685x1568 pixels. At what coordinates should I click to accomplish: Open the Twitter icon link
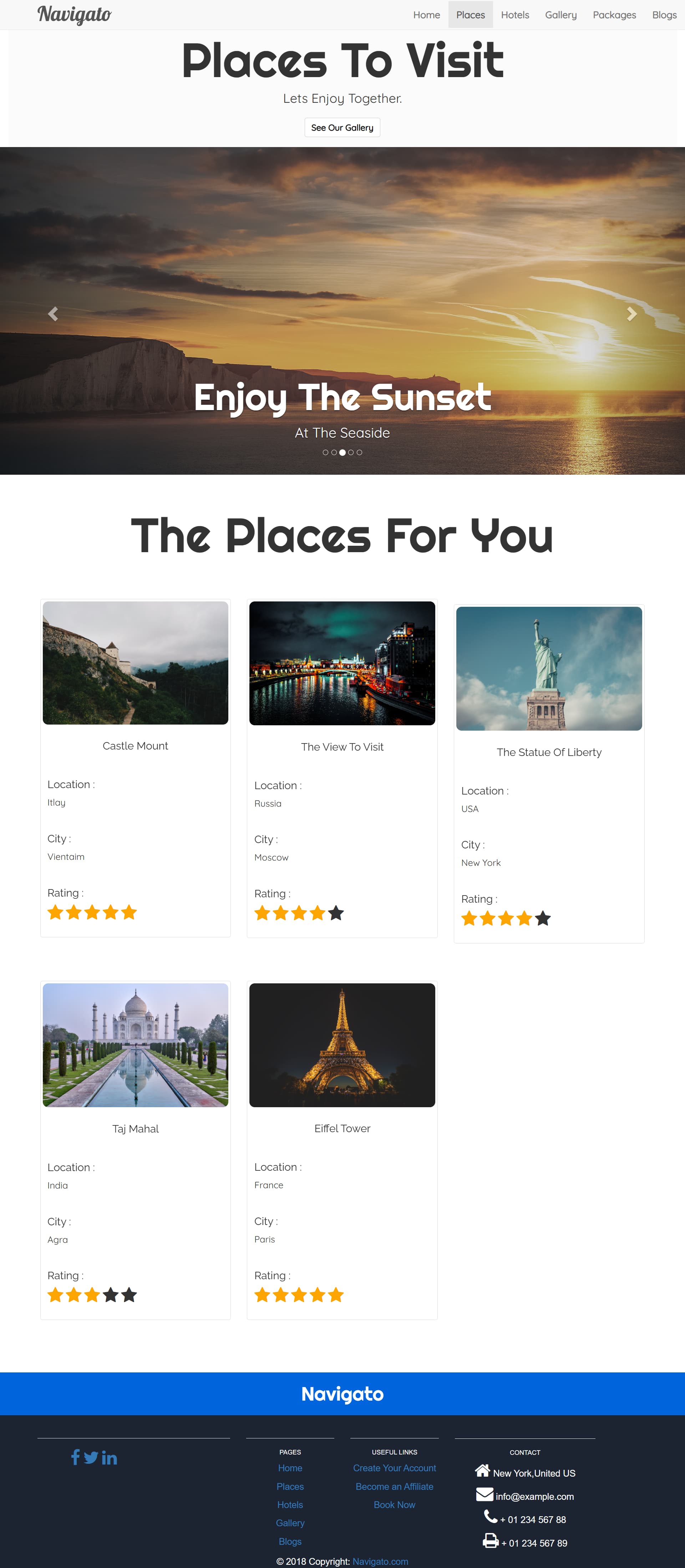pos(91,1457)
